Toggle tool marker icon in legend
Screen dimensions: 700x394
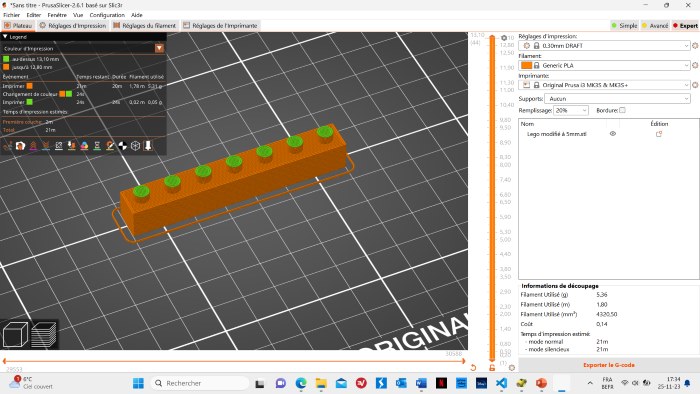148,146
